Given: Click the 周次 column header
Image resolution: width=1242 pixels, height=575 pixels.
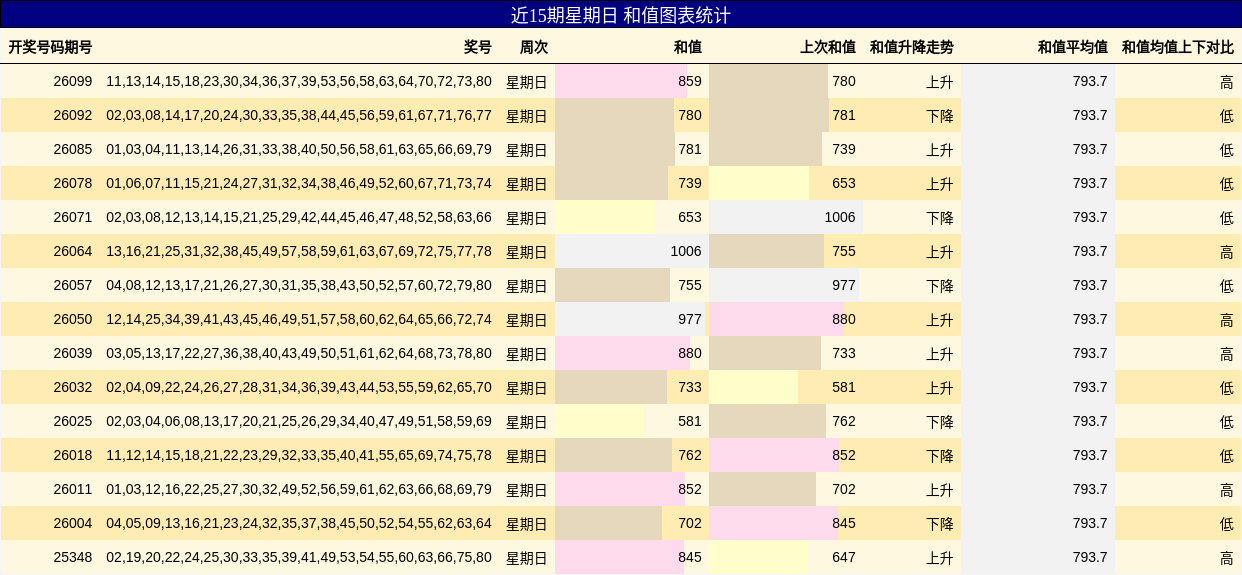Looking at the screenshot, I should (x=534, y=47).
